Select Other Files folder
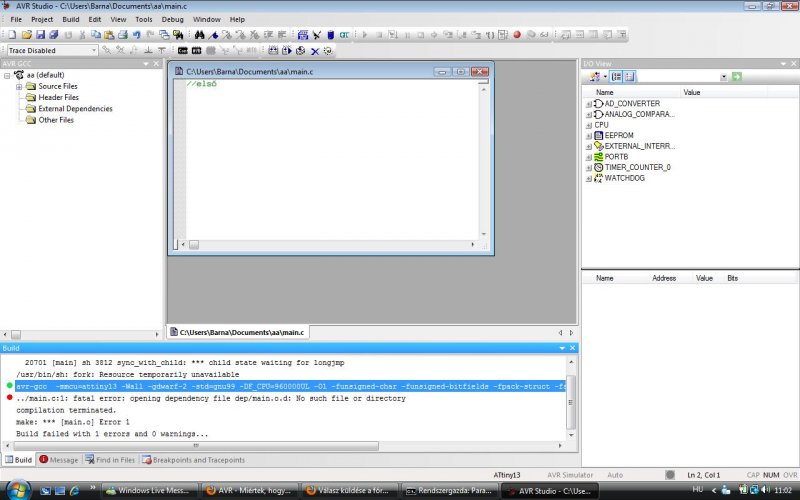This screenshot has width=800, height=500. (56, 120)
